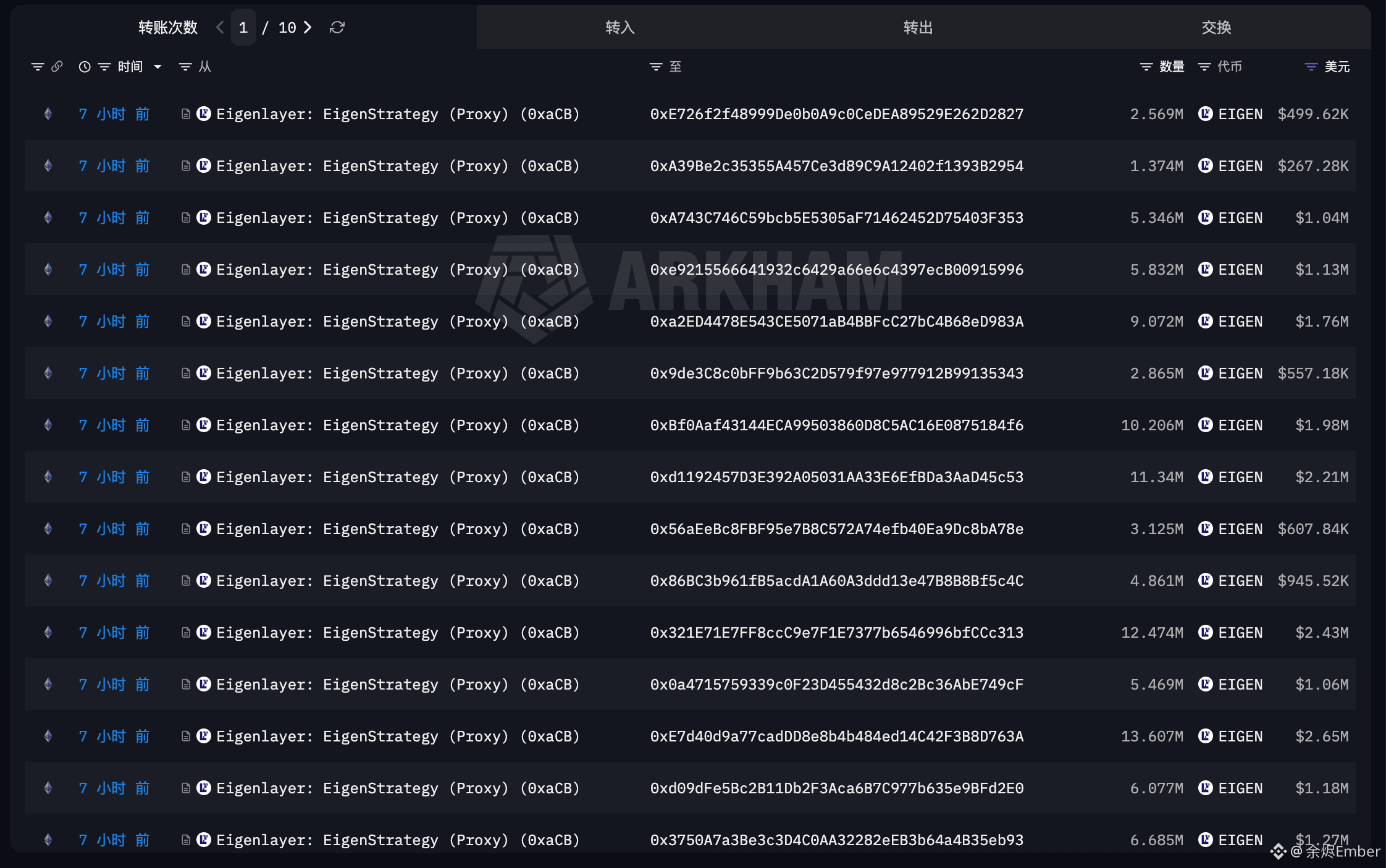1386x868 pixels.
Task: Open the 美元 USD value filter
Action: (1311, 67)
